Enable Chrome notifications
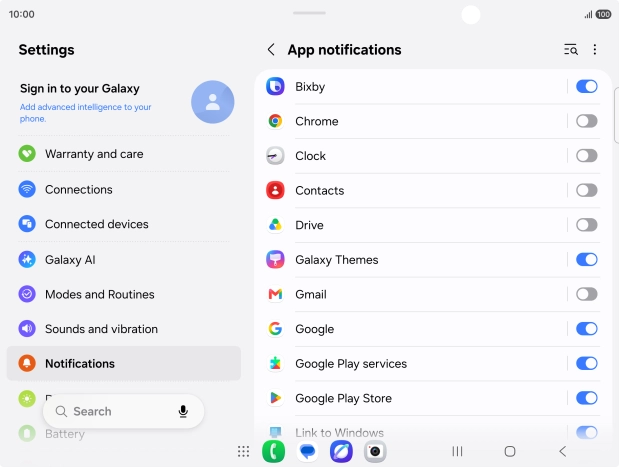The height and width of the screenshot is (467, 619). coord(587,121)
